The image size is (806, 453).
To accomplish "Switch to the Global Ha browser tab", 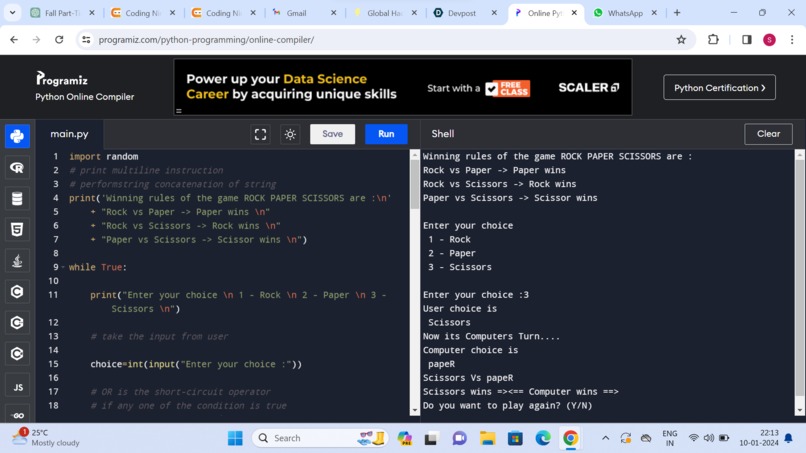I will point(384,13).
